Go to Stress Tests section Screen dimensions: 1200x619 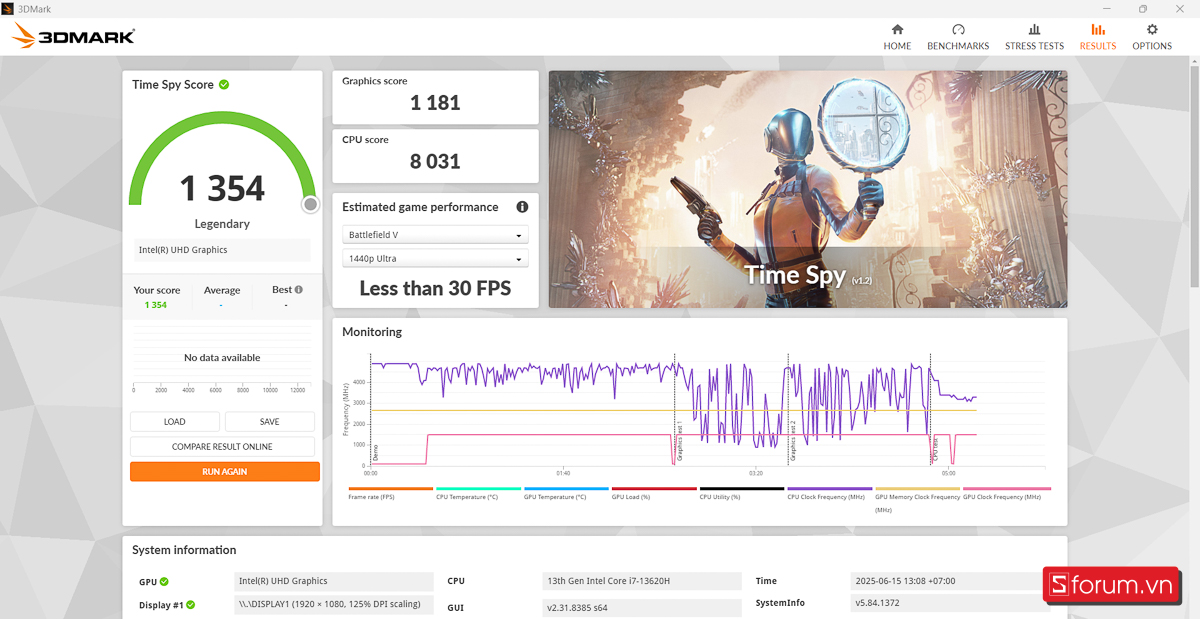coord(1034,37)
